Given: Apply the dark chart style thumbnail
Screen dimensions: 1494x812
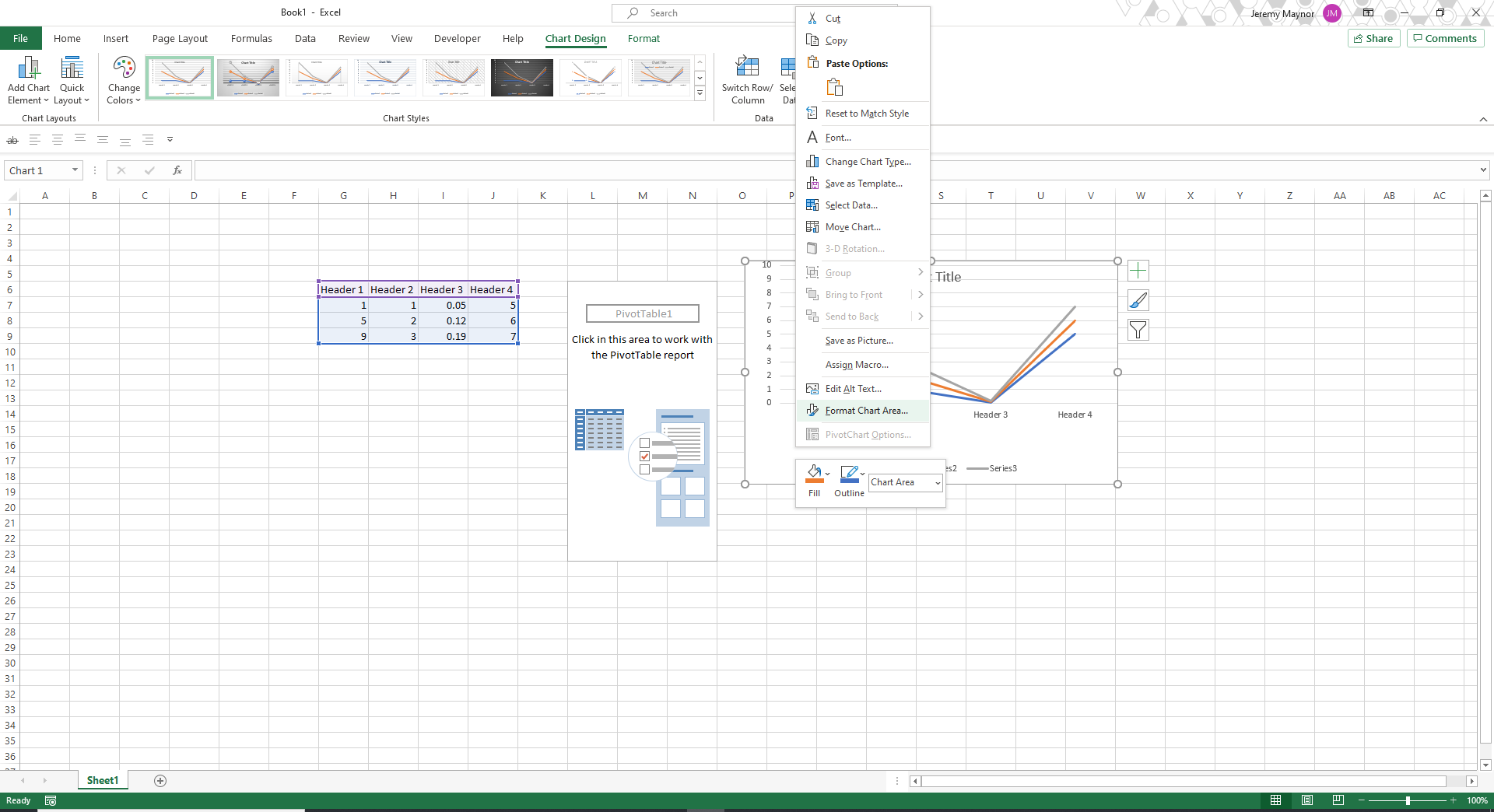Looking at the screenshot, I should pyautogui.click(x=522, y=77).
